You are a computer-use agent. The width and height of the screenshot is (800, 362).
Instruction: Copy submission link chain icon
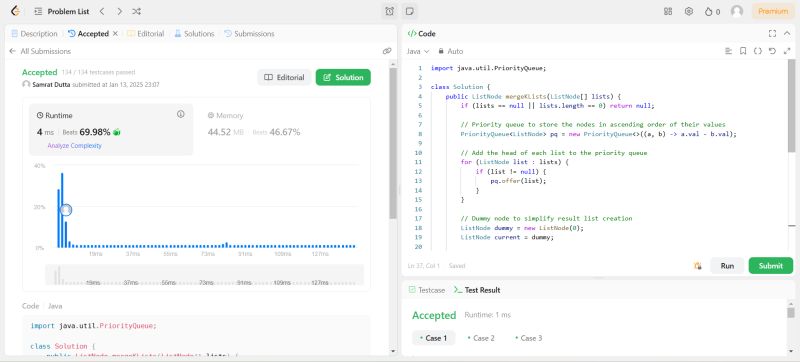387,51
